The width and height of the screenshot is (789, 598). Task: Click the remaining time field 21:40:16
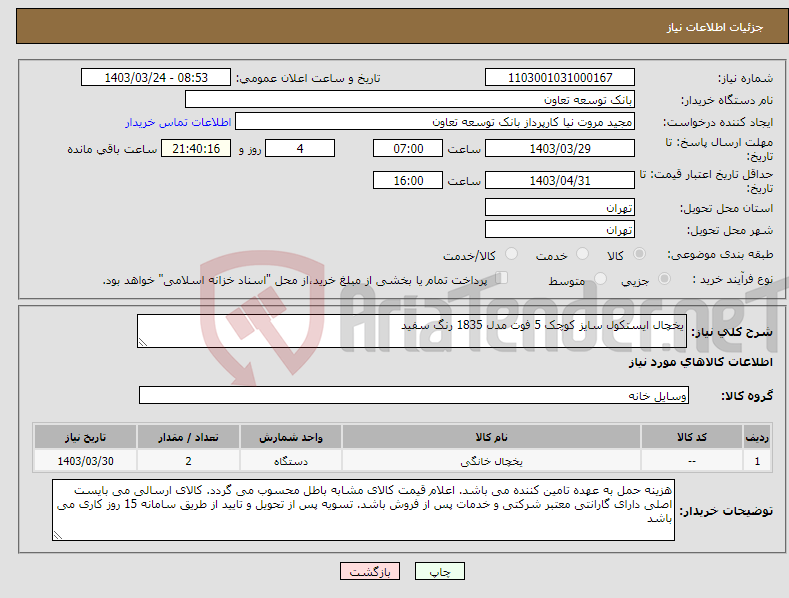[x=196, y=148]
